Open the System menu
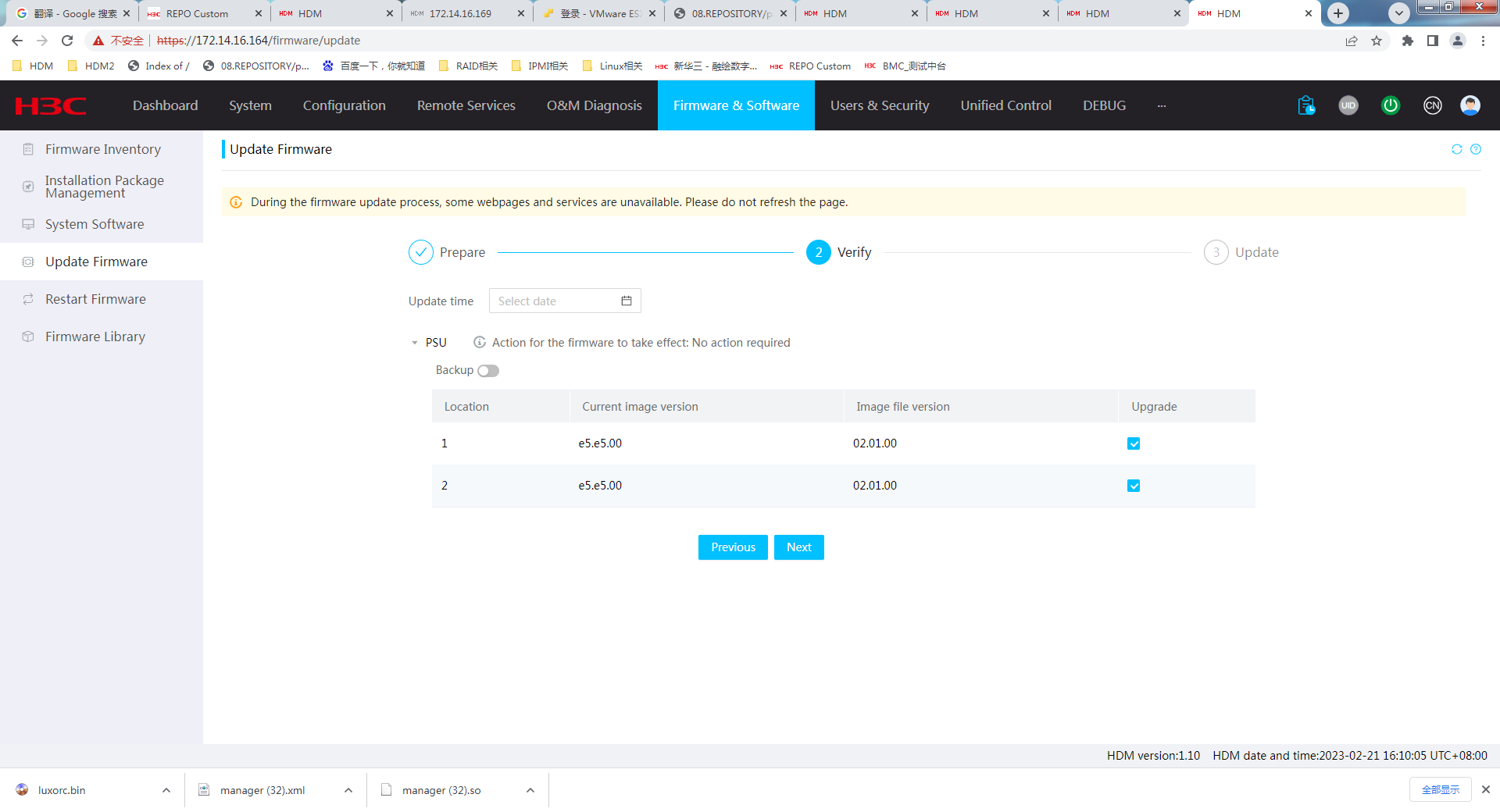The image size is (1500, 812). [250, 105]
